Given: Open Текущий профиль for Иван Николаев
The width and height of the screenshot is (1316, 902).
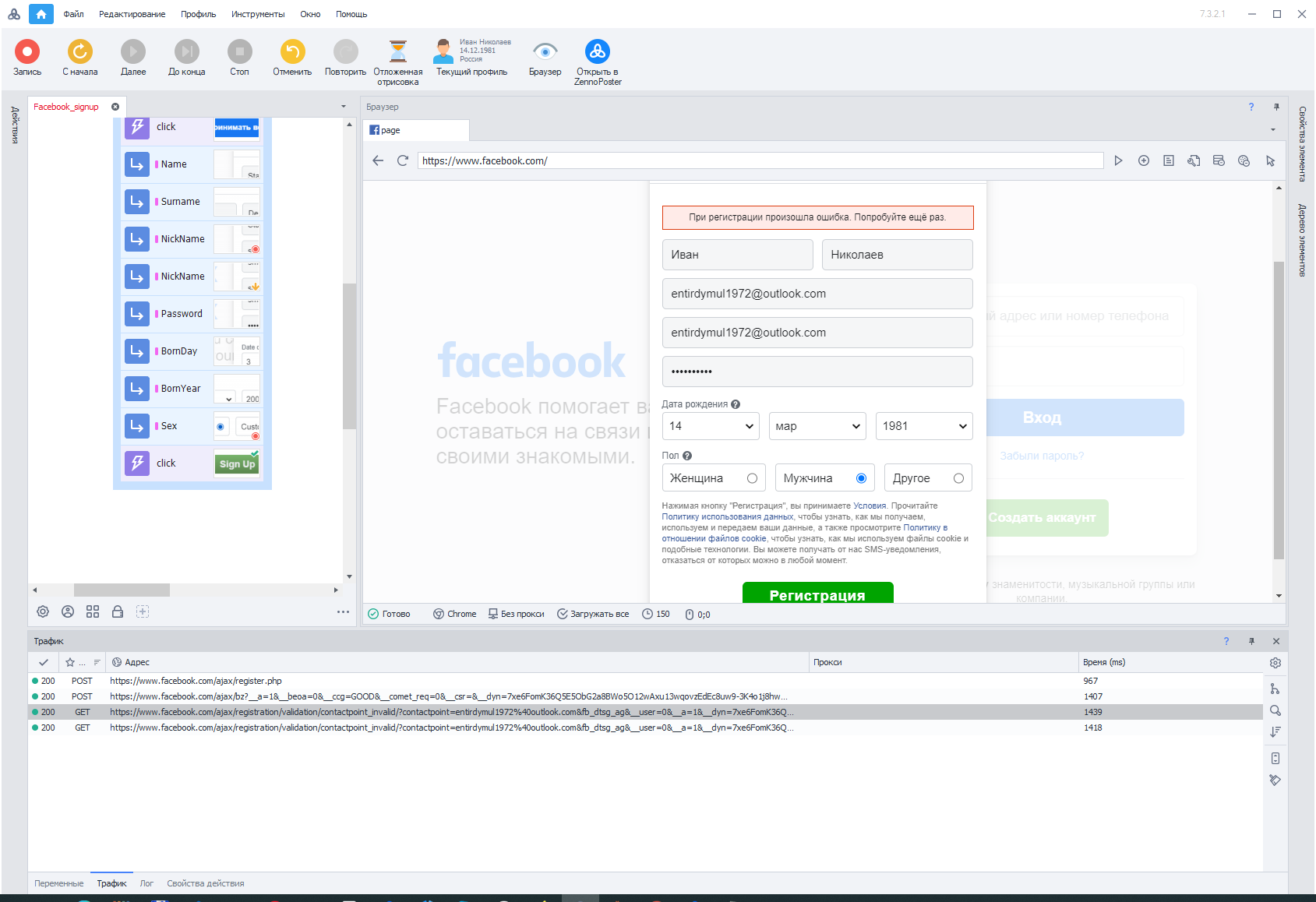Looking at the screenshot, I should click(x=471, y=58).
